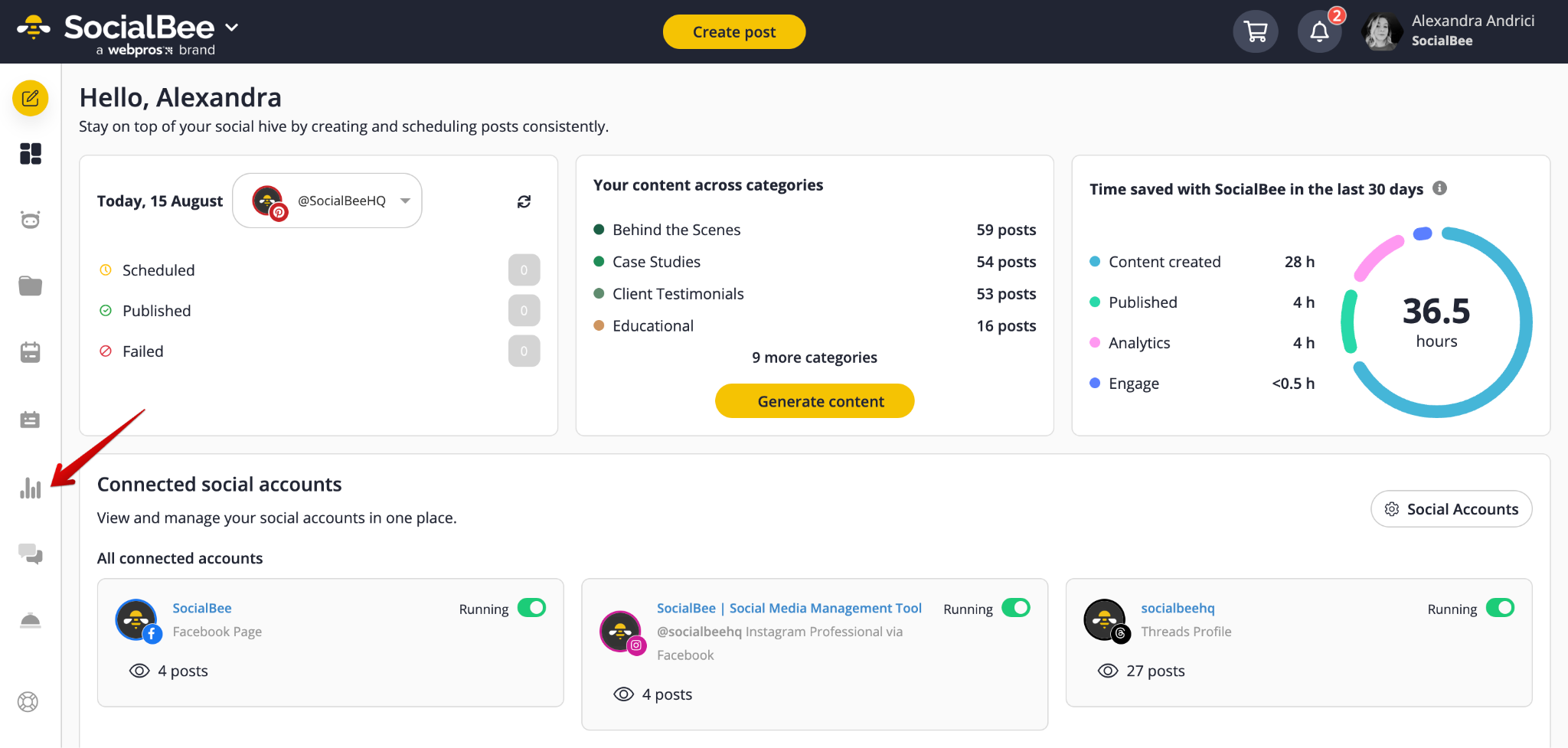View the 4 posts on Facebook Page

coord(168,671)
